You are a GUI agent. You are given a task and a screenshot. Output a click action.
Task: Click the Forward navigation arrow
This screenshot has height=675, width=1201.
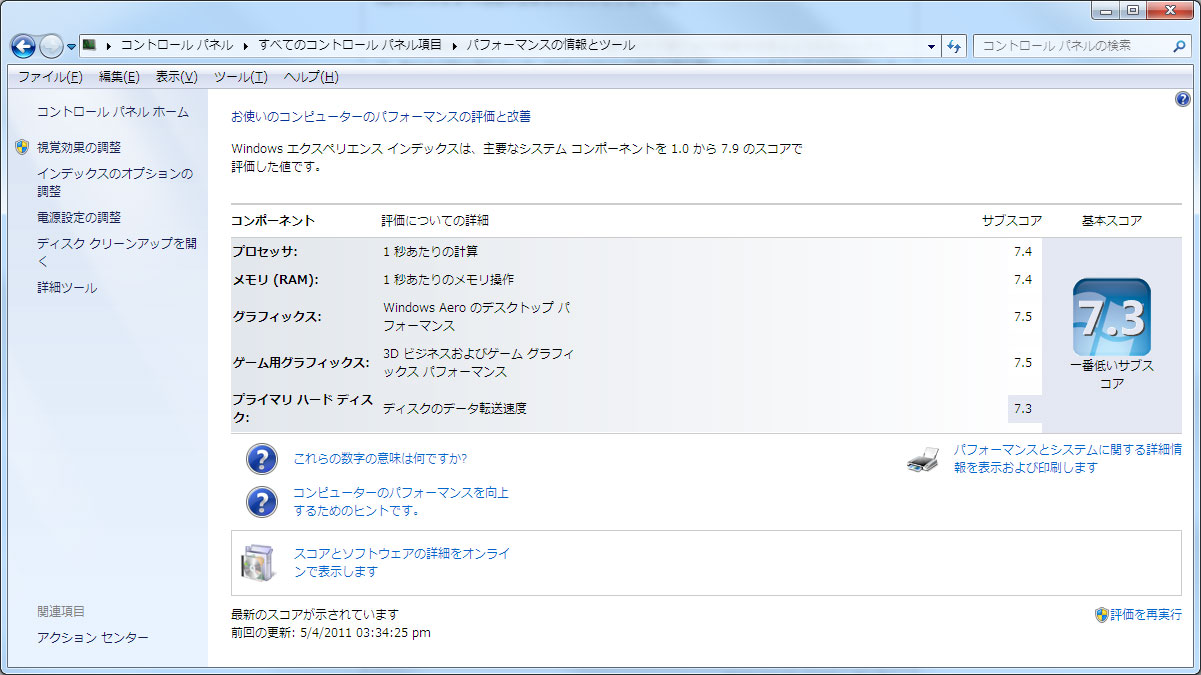pyautogui.click(x=51, y=46)
